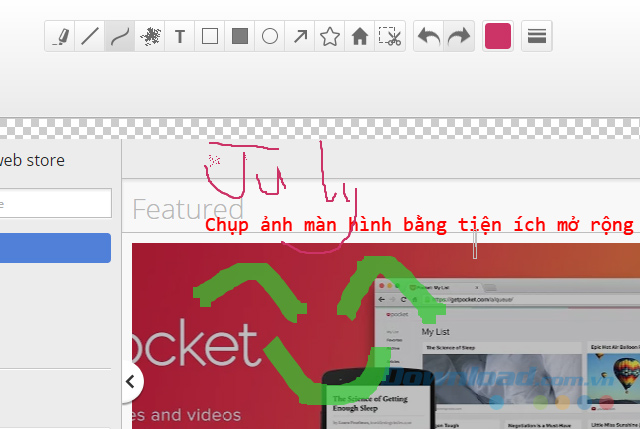Viewport: 640px width, 429px height.
Task: Select the spray paint tool
Action: pyautogui.click(x=150, y=36)
